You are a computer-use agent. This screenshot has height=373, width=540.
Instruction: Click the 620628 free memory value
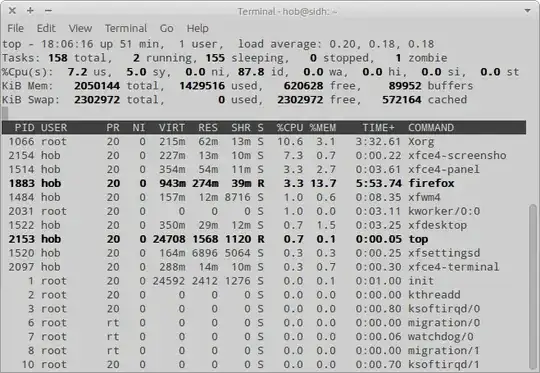(303, 86)
